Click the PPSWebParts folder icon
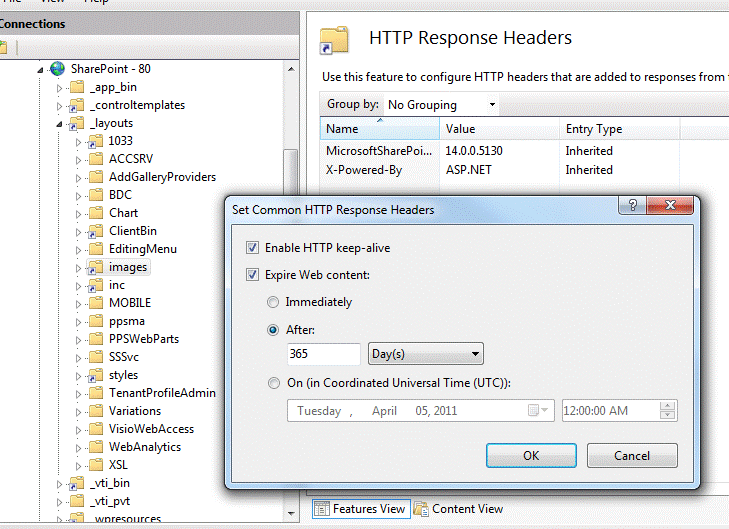The image size is (729, 529). (96, 339)
